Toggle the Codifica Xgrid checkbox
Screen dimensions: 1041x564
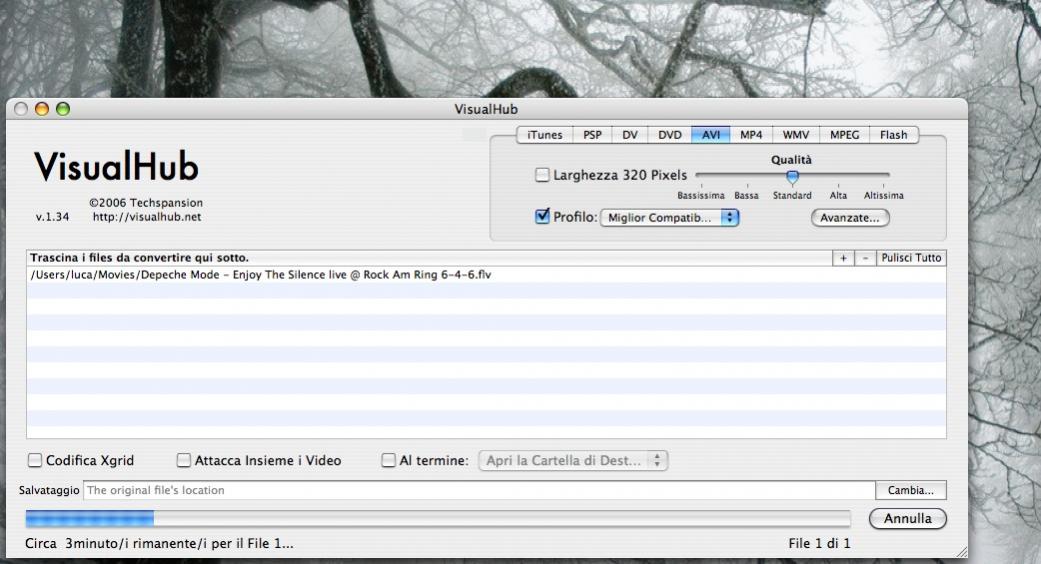pyautogui.click(x=35, y=460)
